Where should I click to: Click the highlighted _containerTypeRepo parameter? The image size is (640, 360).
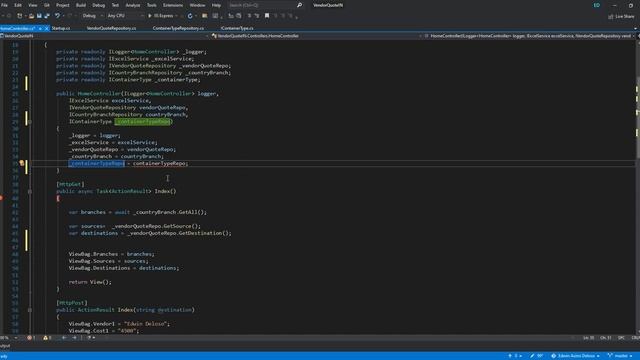(142, 122)
